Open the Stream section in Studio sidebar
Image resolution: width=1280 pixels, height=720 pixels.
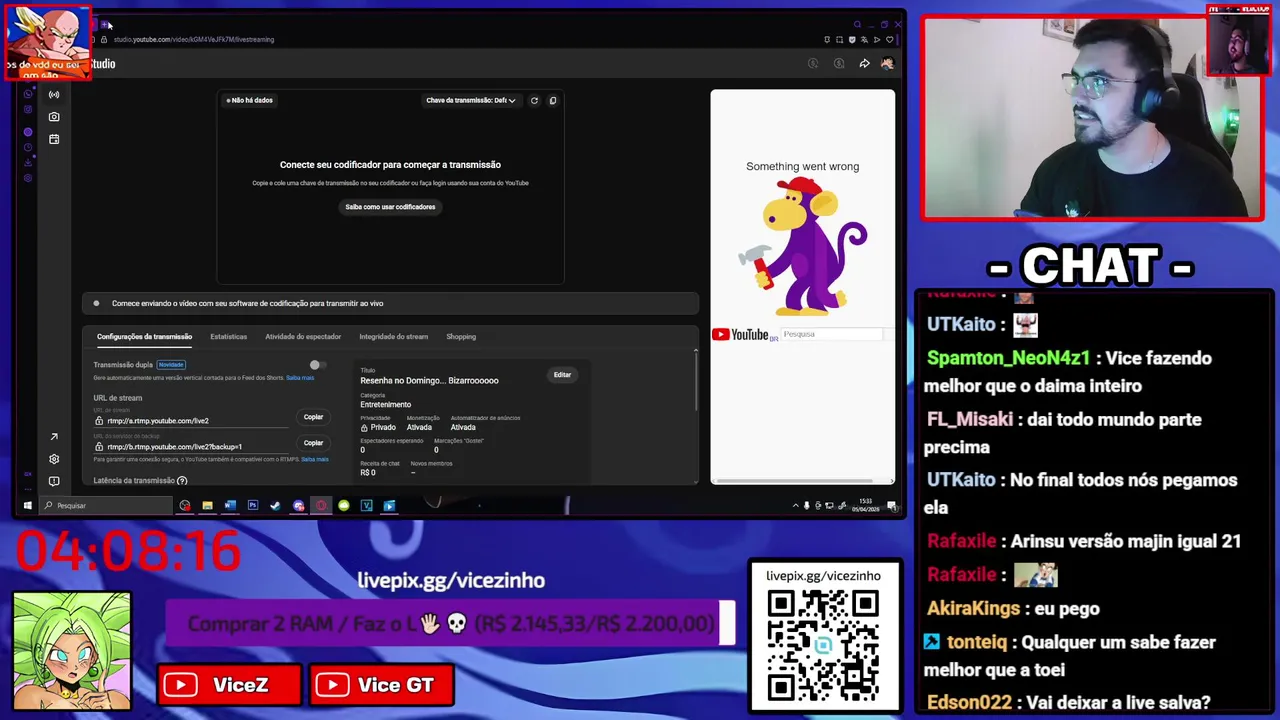point(54,94)
